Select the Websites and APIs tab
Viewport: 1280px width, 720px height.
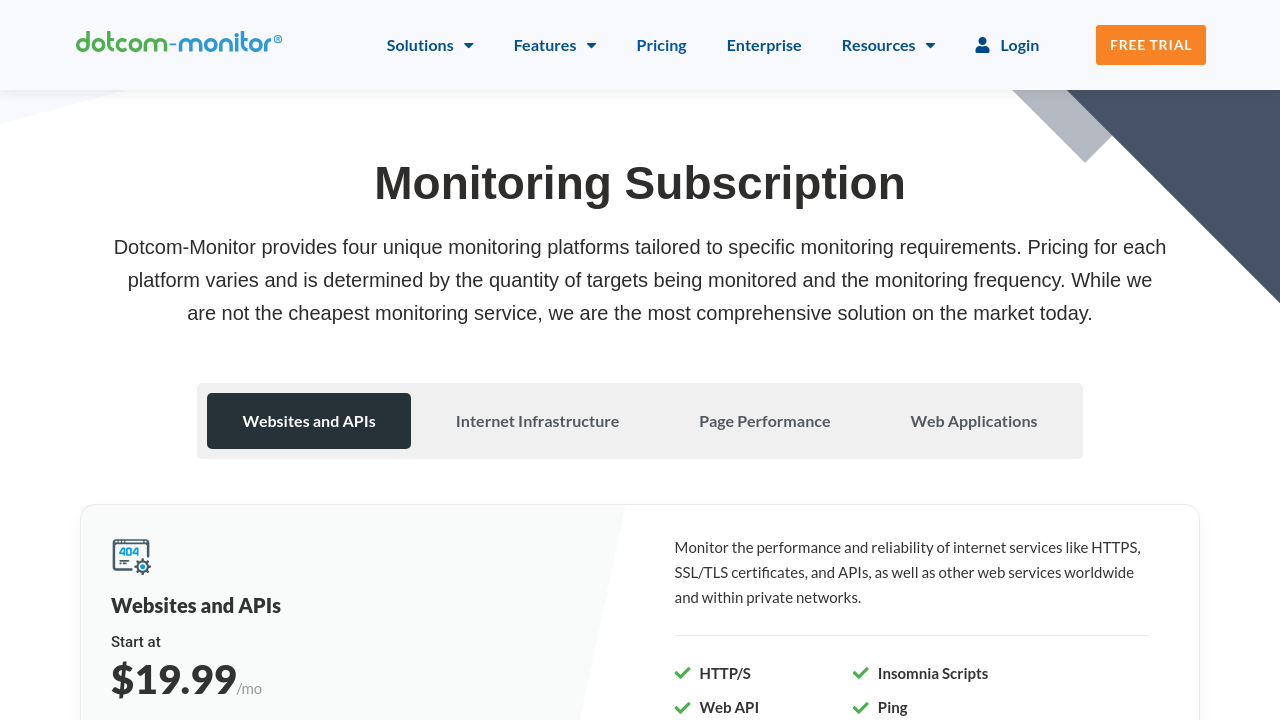click(309, 421)
